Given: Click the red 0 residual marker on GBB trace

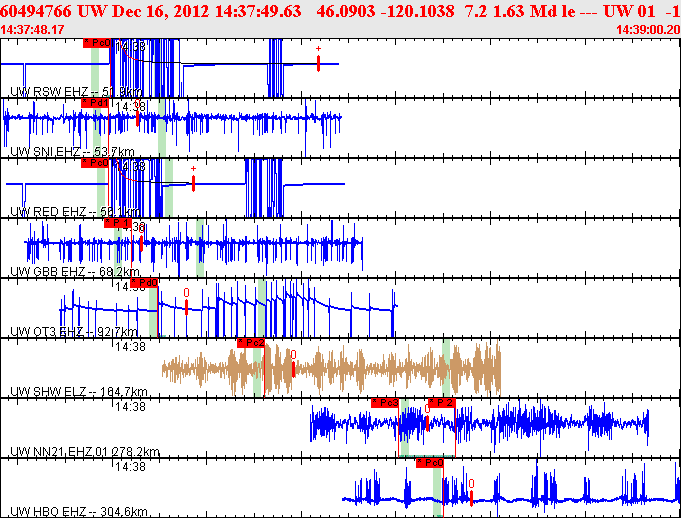Looking at the screenshot, I should pos(141,239).
